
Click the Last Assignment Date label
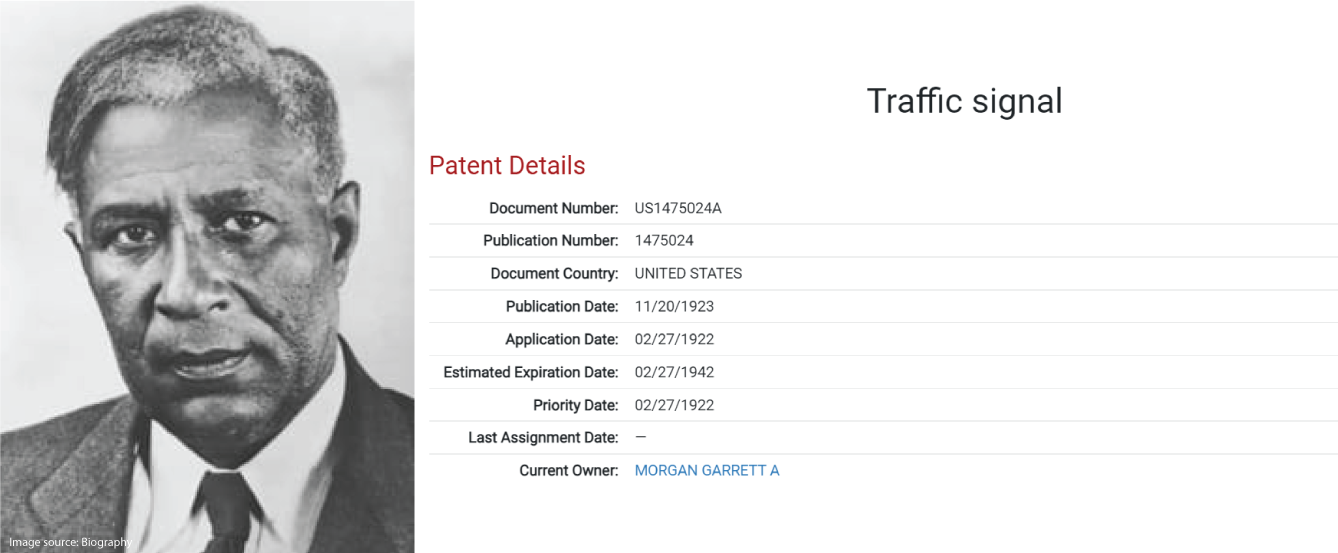pos(544,437)
